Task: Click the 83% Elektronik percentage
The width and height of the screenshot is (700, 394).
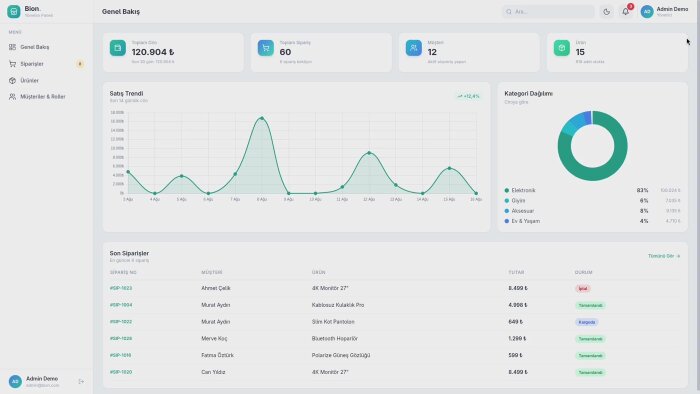Action: coord(642,191)
